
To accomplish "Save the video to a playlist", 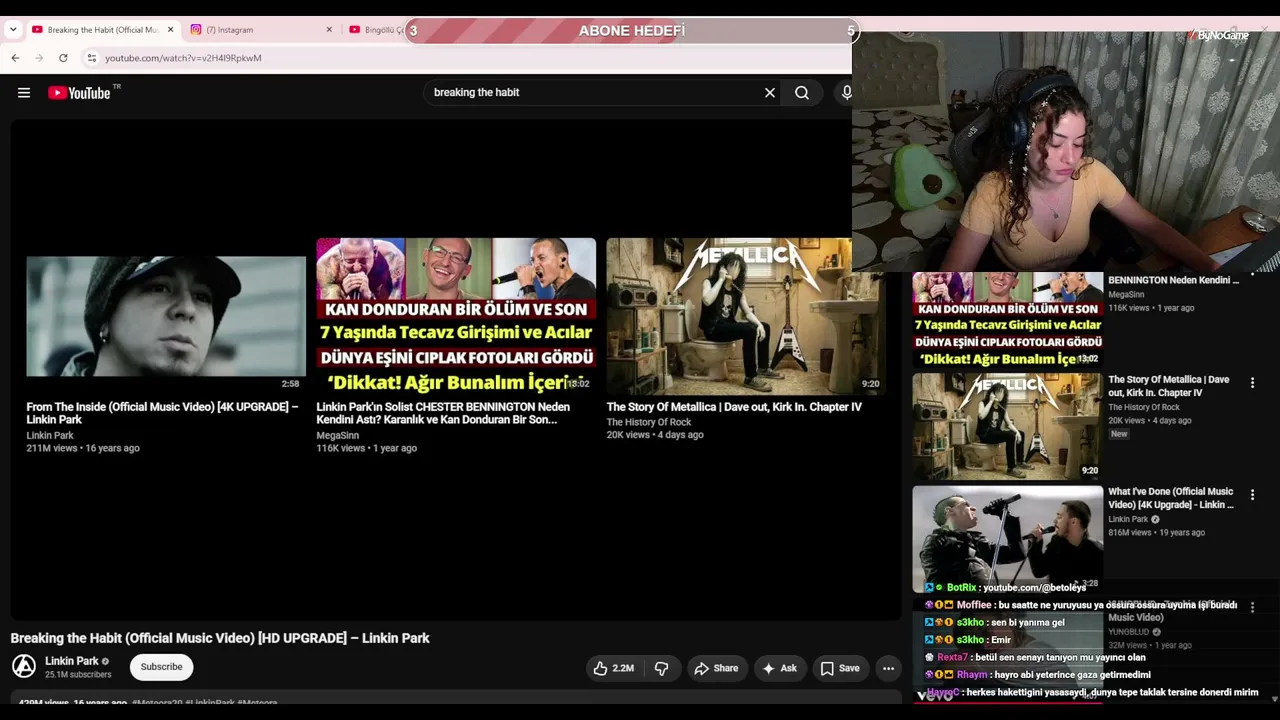I will click(x=840, y=668).
